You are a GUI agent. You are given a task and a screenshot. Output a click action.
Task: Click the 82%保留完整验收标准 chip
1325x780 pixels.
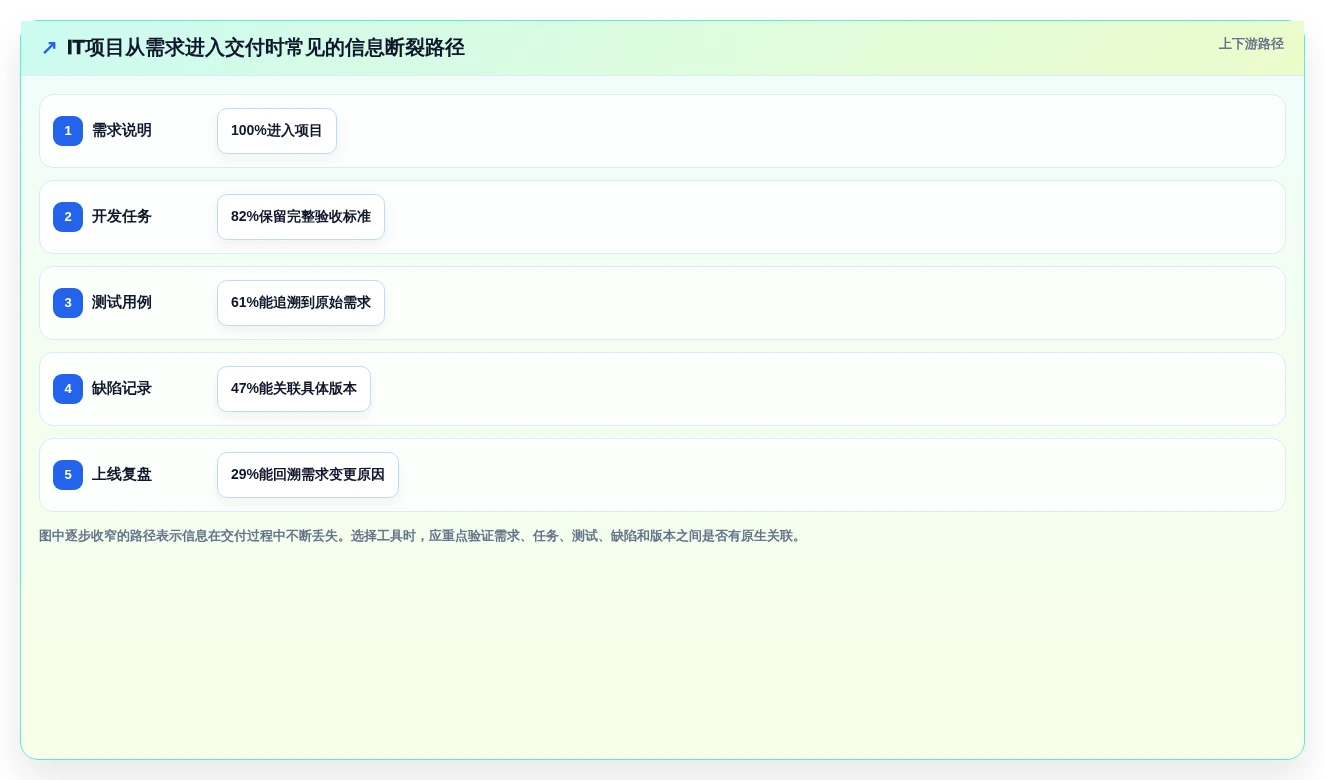[301, 217]
